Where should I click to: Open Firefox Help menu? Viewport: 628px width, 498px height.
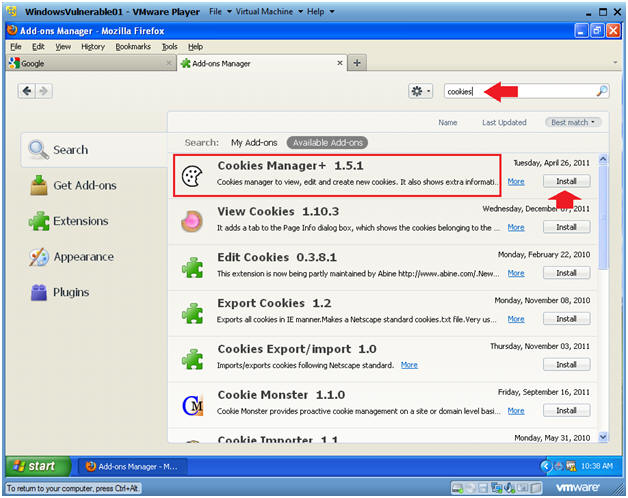[x=195, y=47]
